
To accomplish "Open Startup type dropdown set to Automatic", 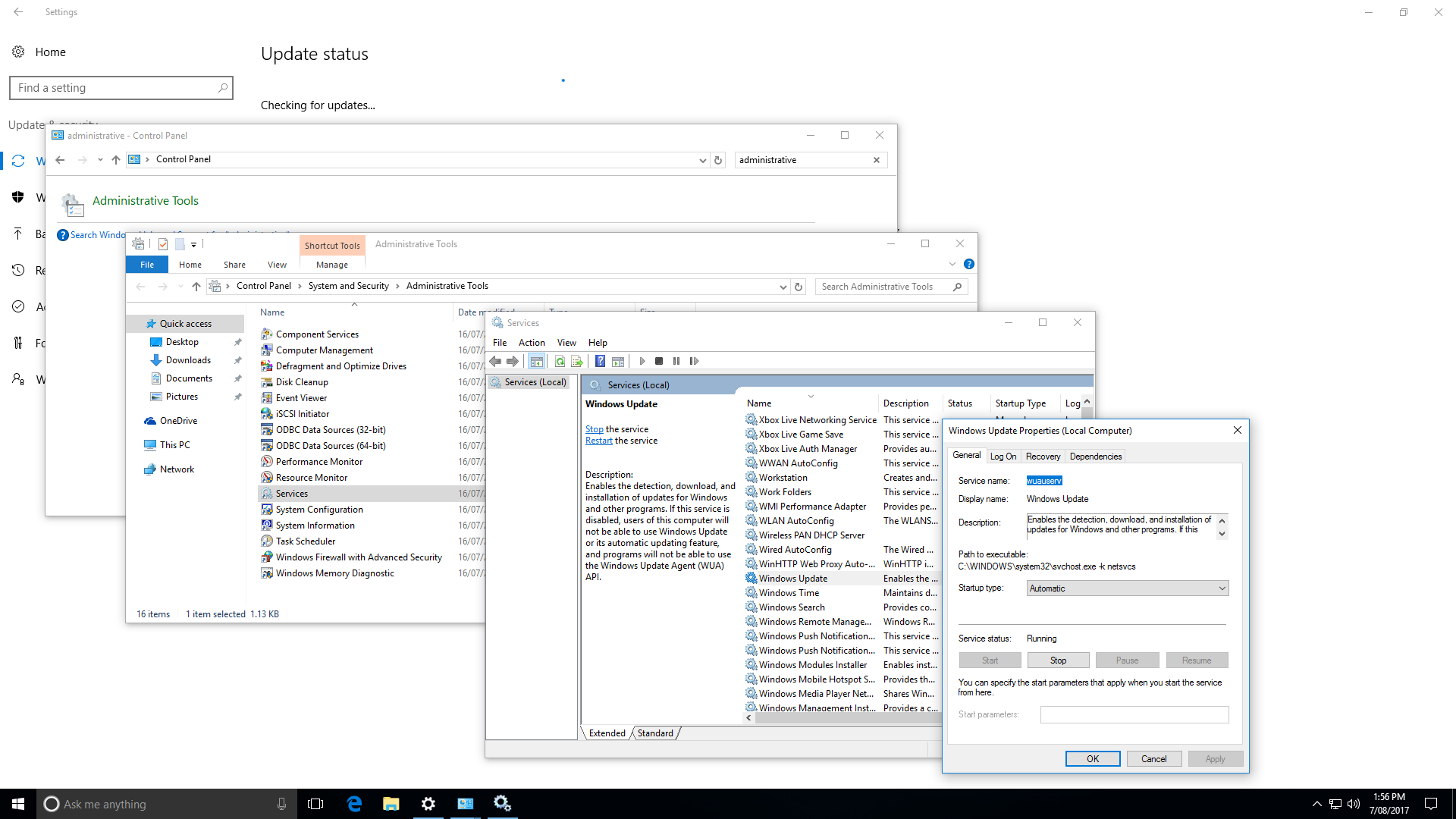I will pos(1128,588).
